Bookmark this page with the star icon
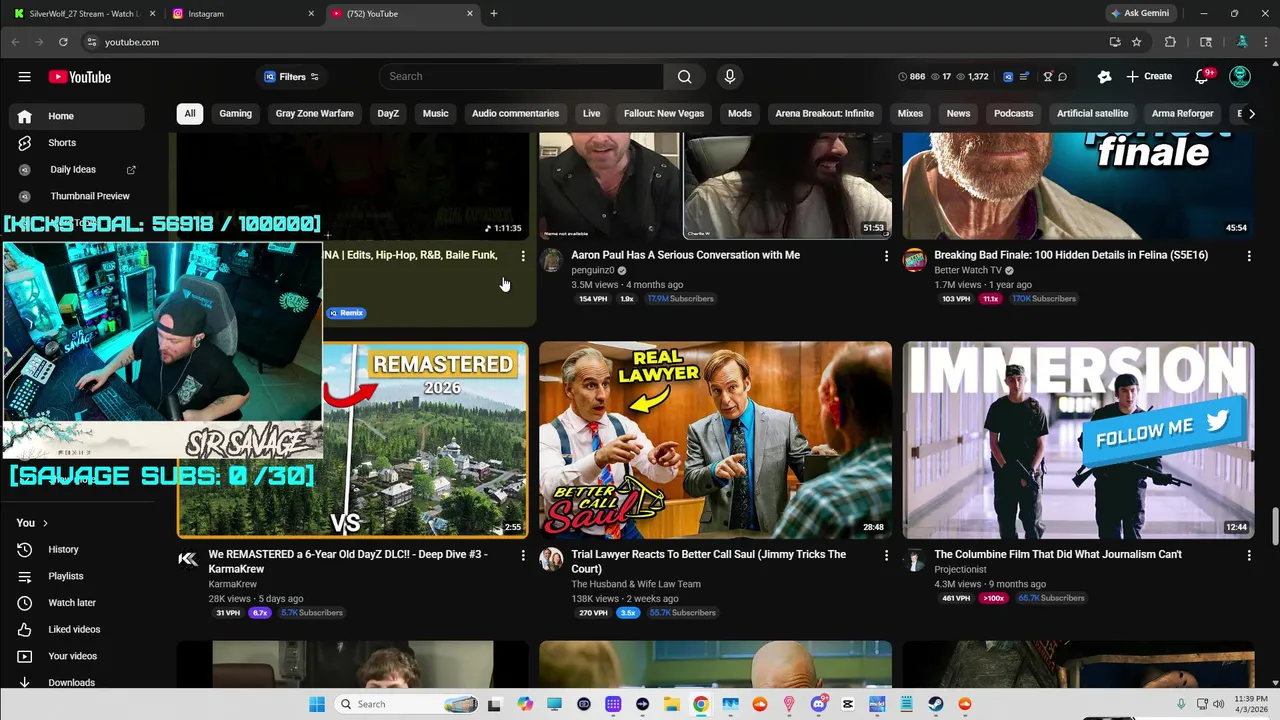The width and height of the screenshot is (1280, 720). (1137, 42)
